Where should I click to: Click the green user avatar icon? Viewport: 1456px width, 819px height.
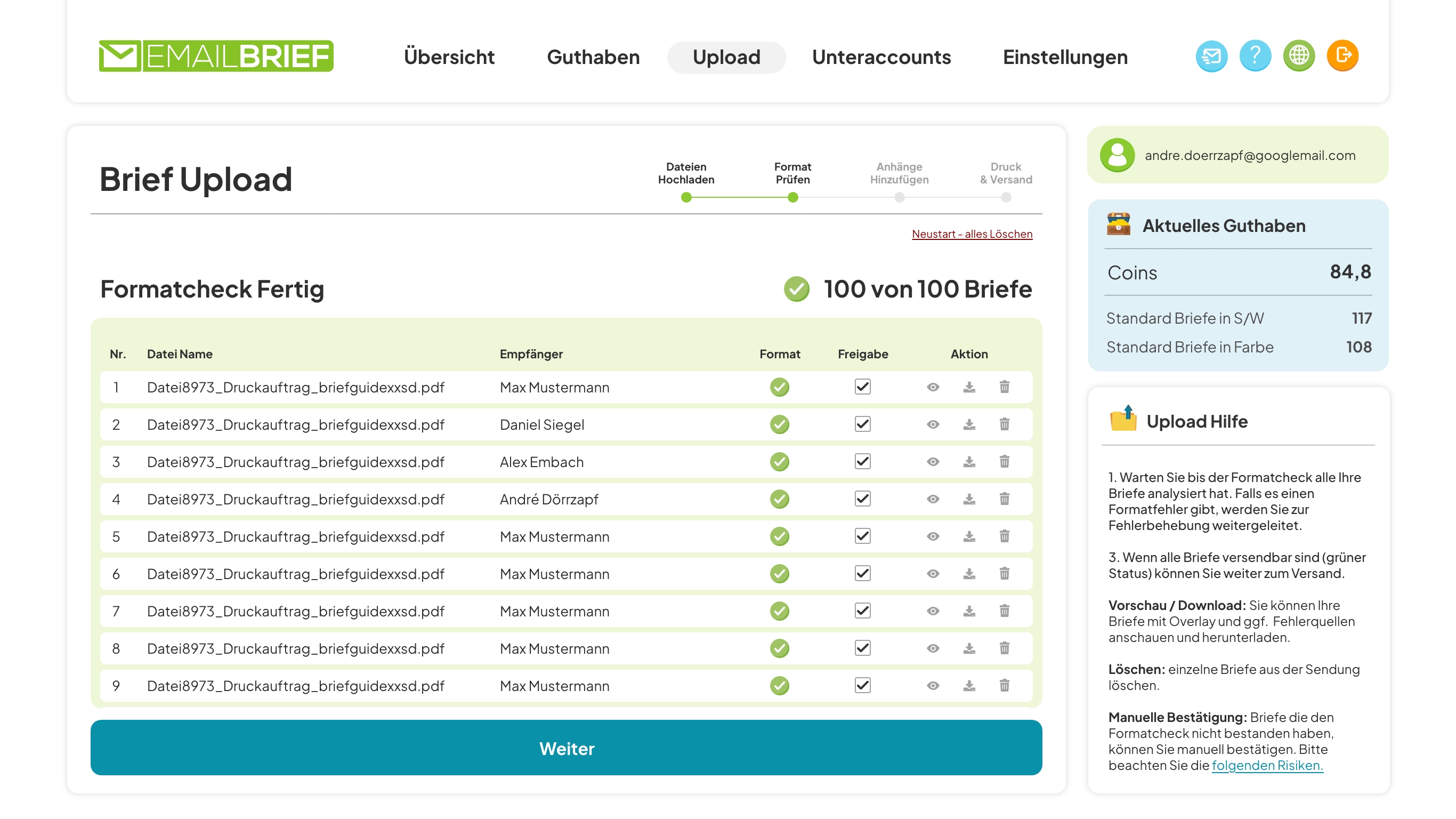[x=1117, y=155]
